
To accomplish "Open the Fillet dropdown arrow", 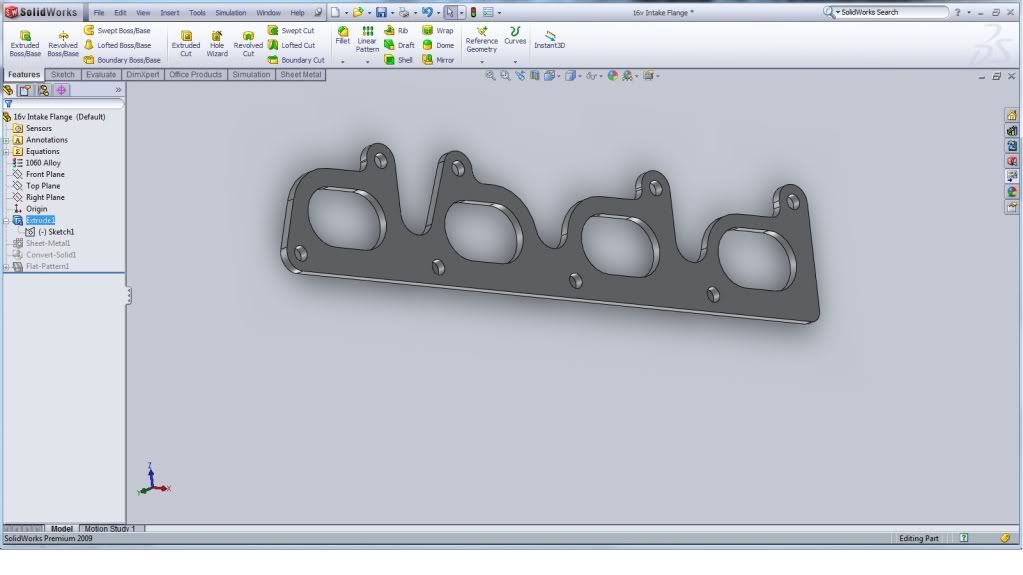I will tap(343, 62).
